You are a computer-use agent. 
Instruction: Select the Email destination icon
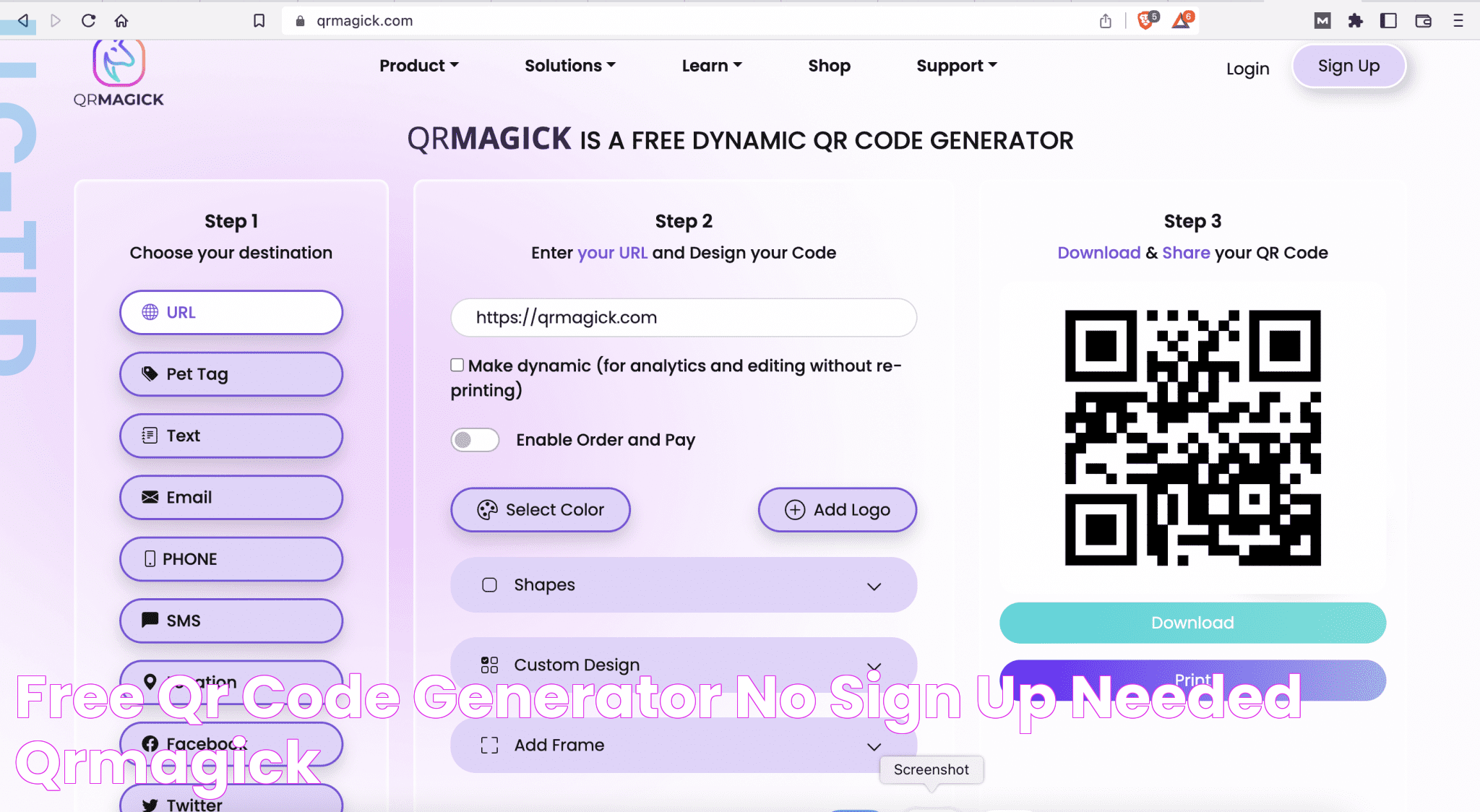click(149, 497)
